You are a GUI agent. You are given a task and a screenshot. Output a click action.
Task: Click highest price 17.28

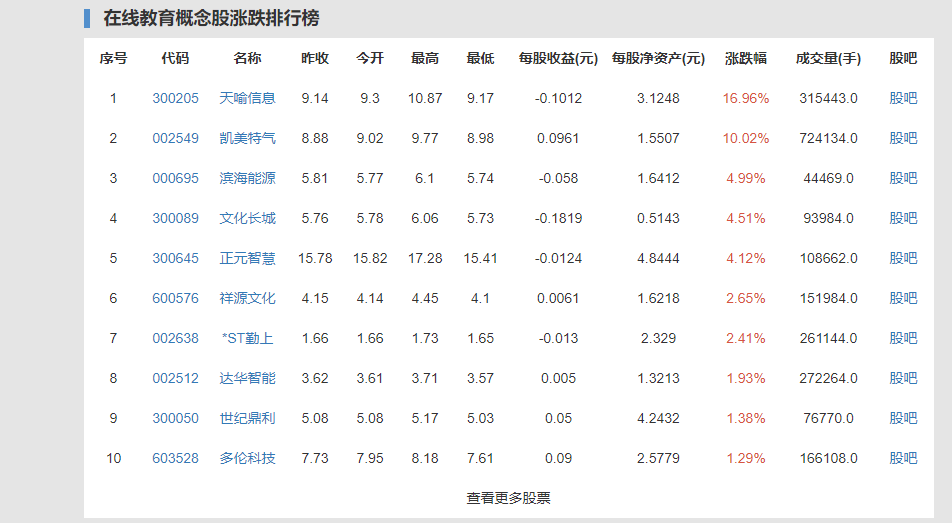[x=425, y=259]
